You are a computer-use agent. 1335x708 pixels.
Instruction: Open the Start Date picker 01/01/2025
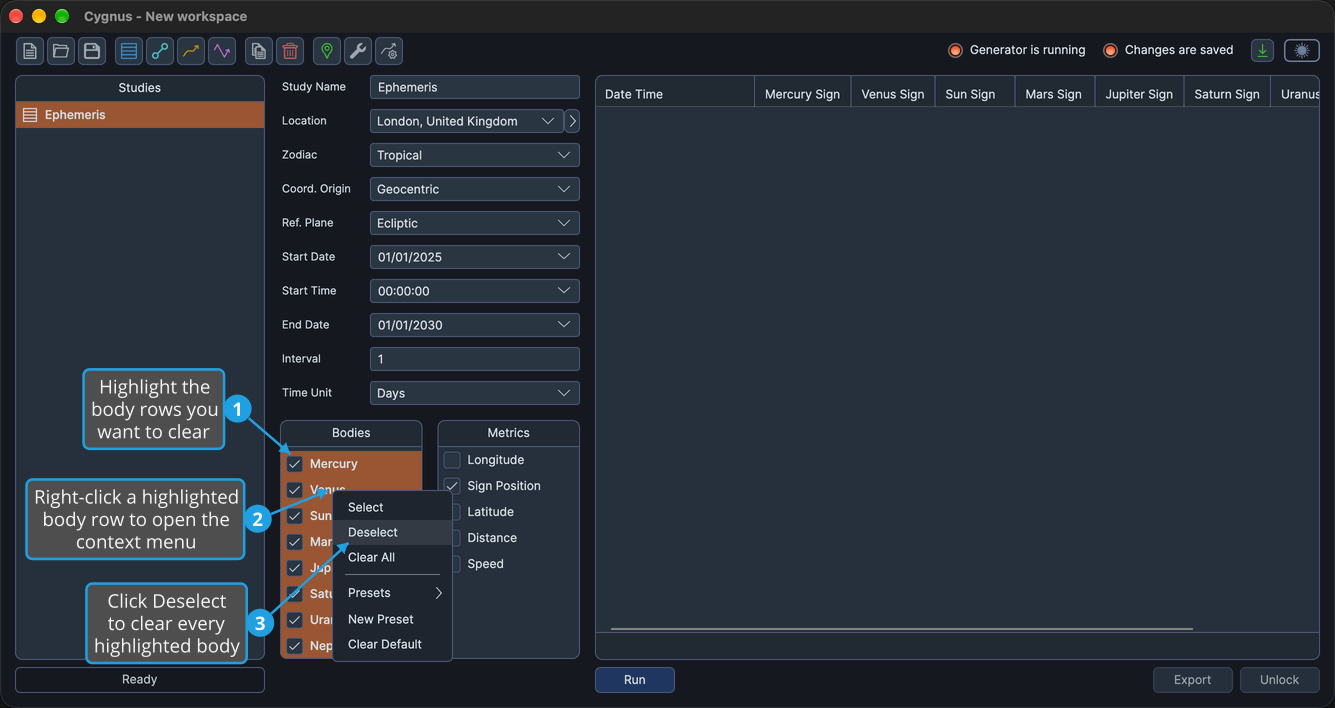475,257
